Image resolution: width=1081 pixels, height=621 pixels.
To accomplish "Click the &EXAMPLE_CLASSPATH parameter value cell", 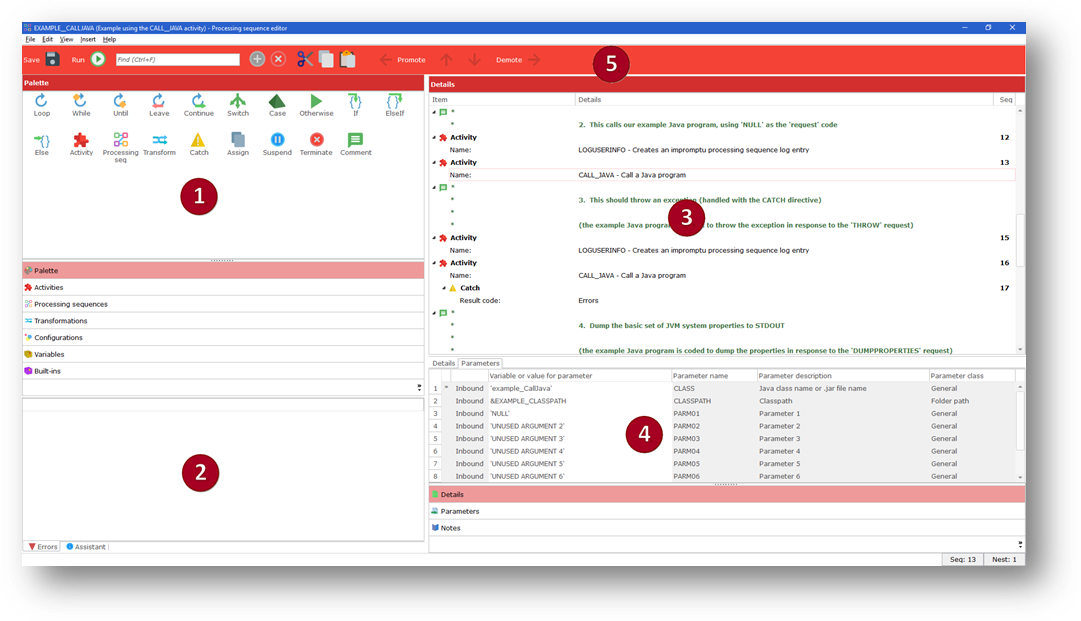I will click(x=579, y=401).
